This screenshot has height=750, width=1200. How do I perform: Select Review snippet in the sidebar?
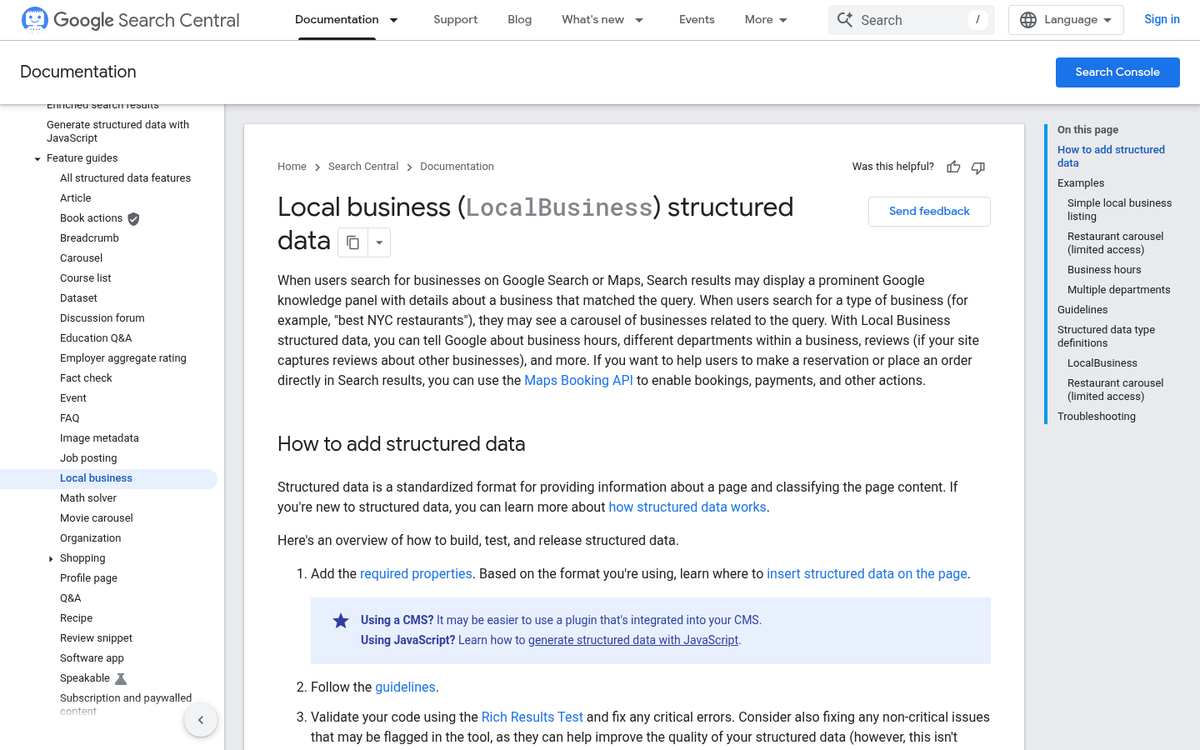[x=96, y=638]
